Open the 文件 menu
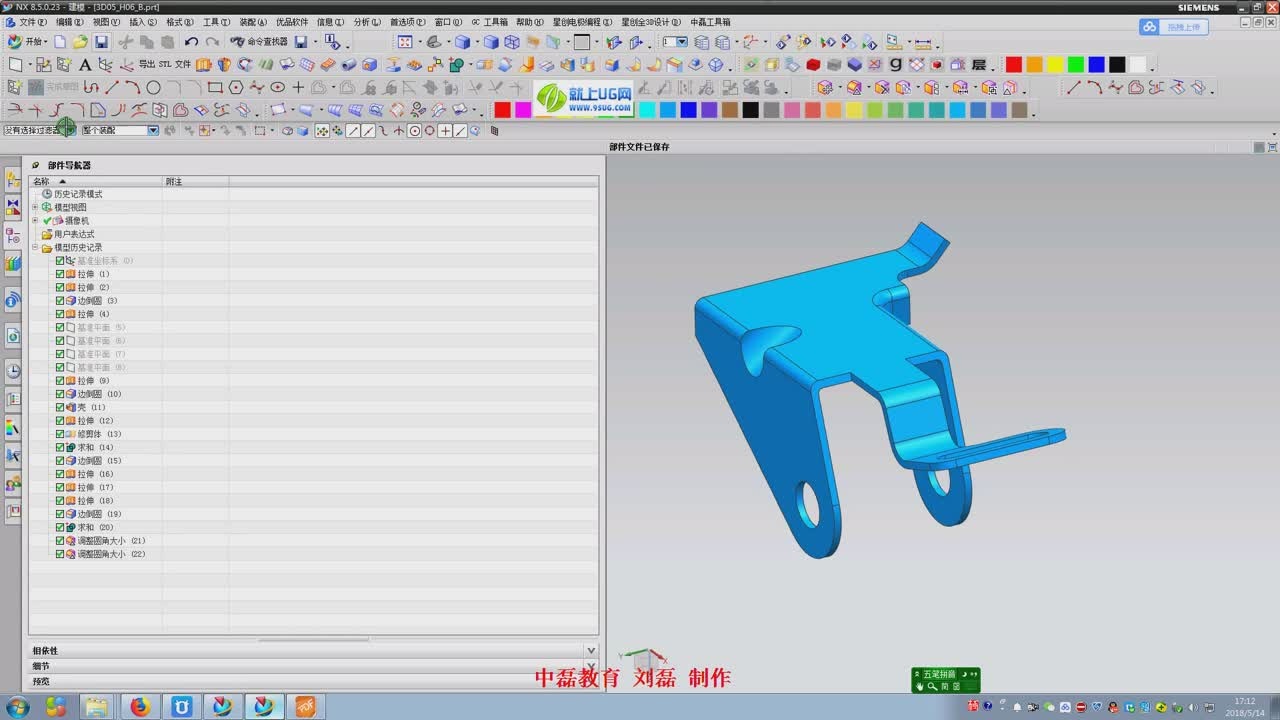This screenshot has height=720, width=1280. [32, 22]
